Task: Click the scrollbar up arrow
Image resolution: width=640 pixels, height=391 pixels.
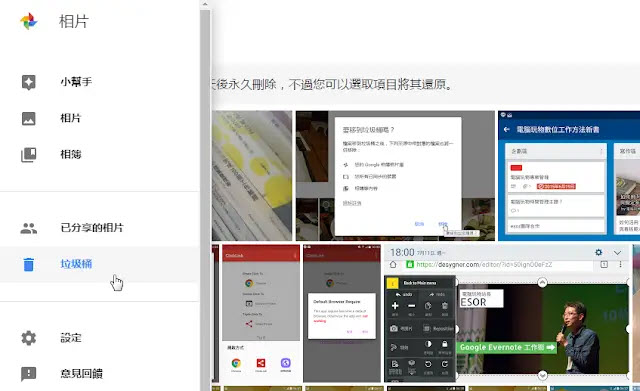Action: pos(205,4)
